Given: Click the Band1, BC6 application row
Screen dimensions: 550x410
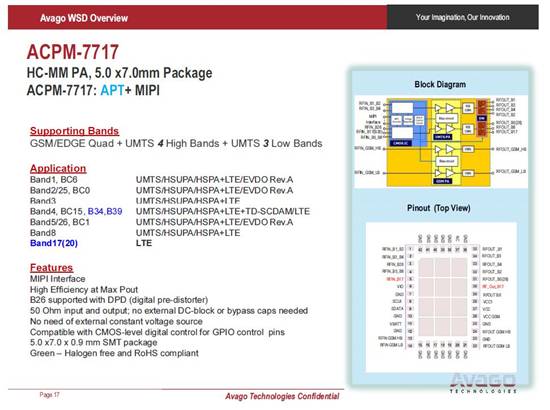Looking at the screenshot, I should pos(161,180).
